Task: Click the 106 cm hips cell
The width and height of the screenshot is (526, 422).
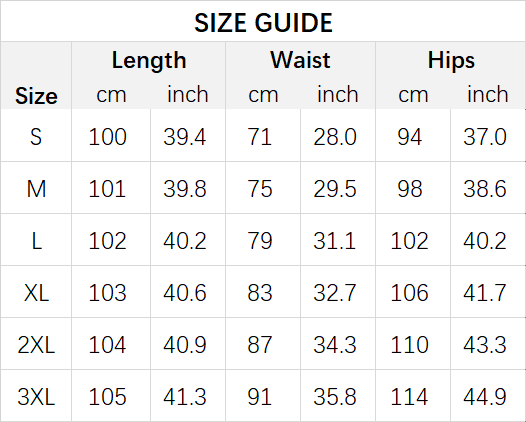Action: tap(409, 293)
